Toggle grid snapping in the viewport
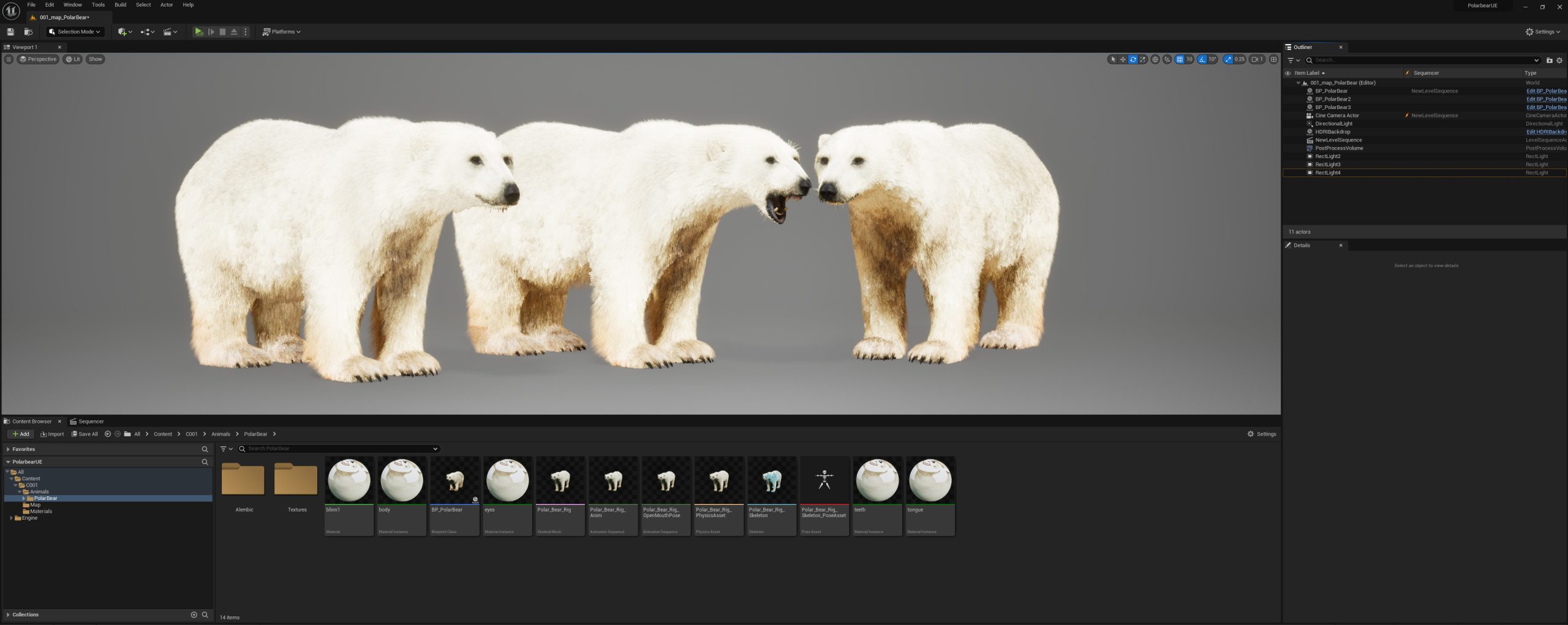 [1180, 59]
